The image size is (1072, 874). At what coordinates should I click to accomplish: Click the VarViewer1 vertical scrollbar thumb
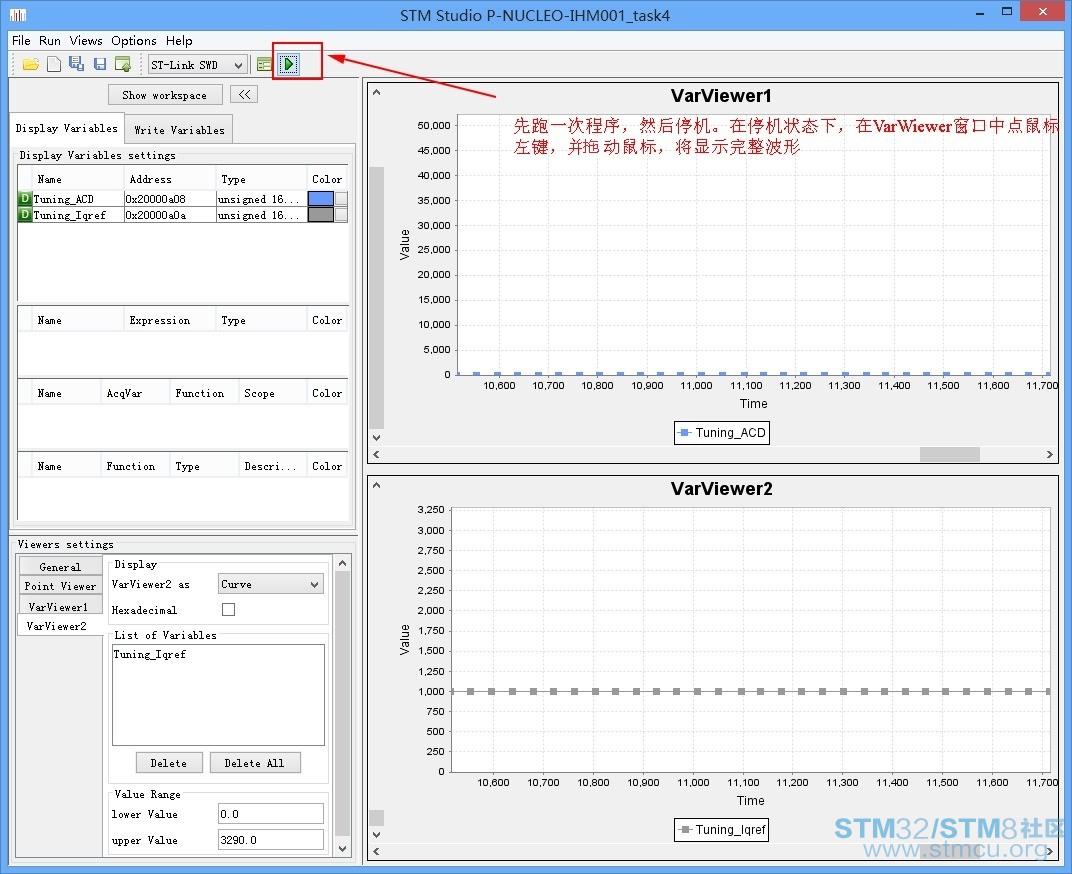pos(376,297)
